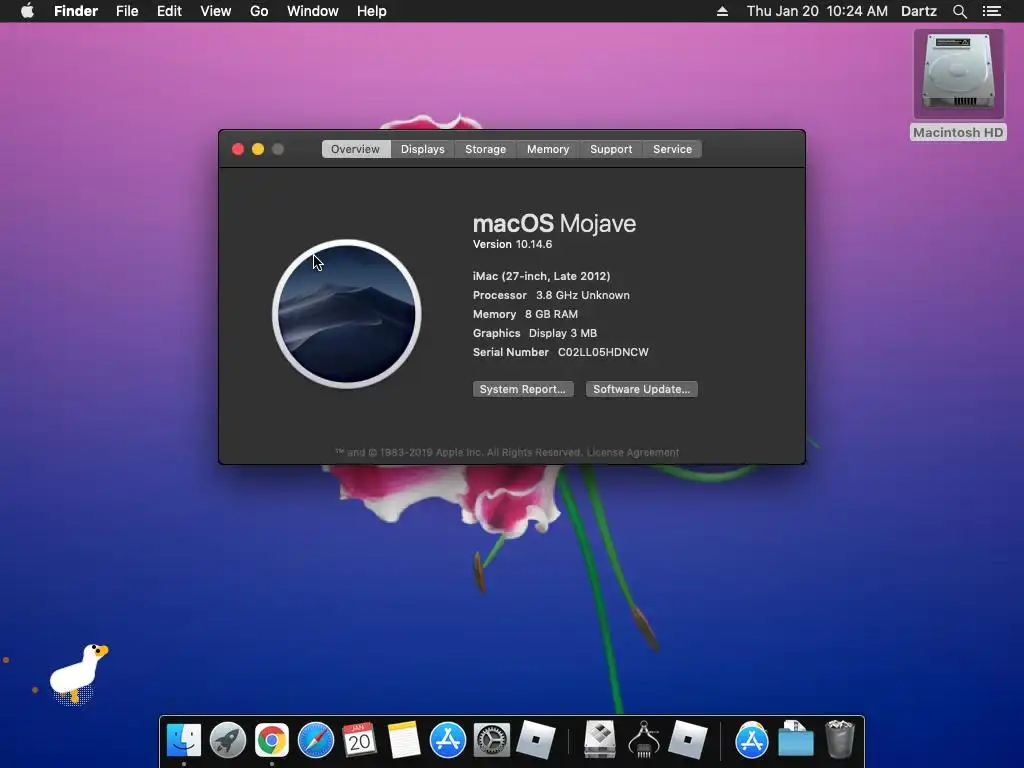
Task: Open Boot Camp Assistant in Dock
Action: 600,740
